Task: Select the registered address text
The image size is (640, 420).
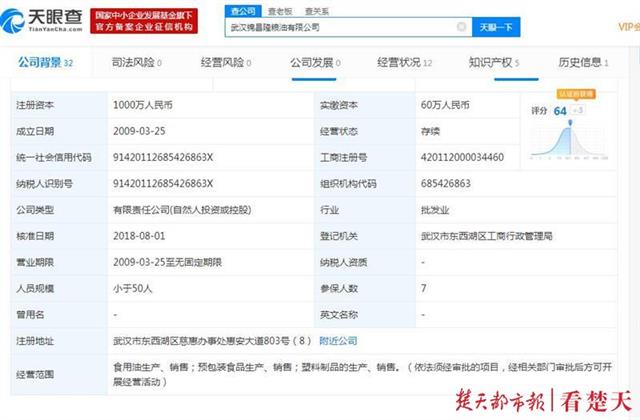Action: [x=212, y=341]
